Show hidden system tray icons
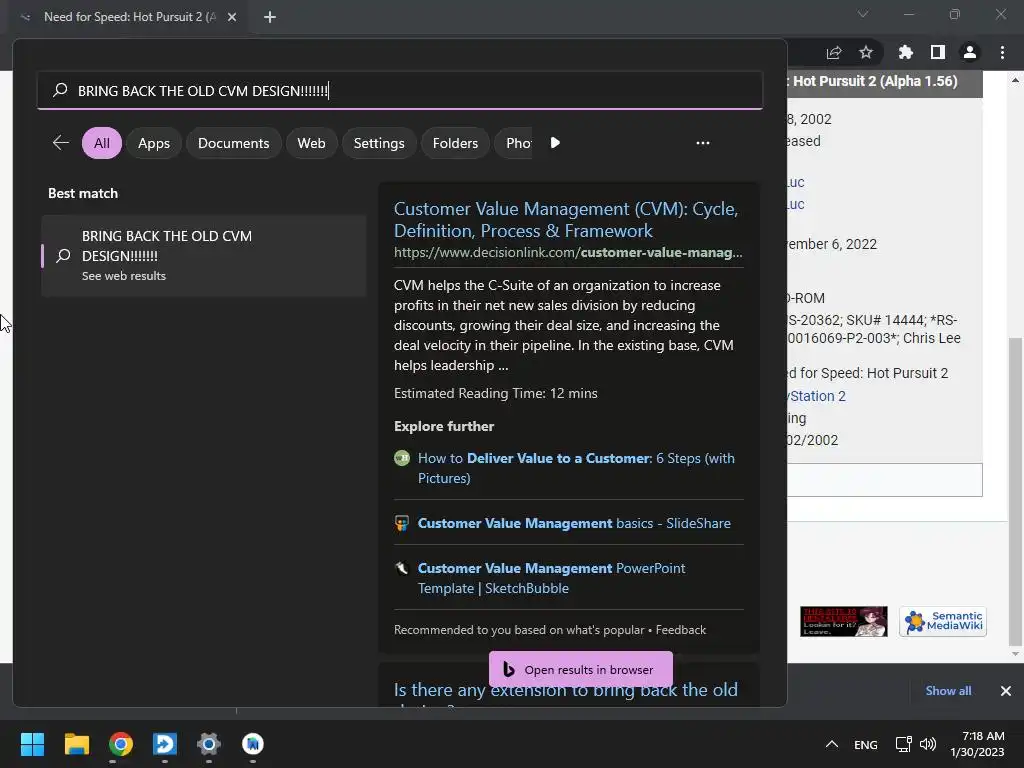Screen dimensions: 1024x768 (831, 744)
